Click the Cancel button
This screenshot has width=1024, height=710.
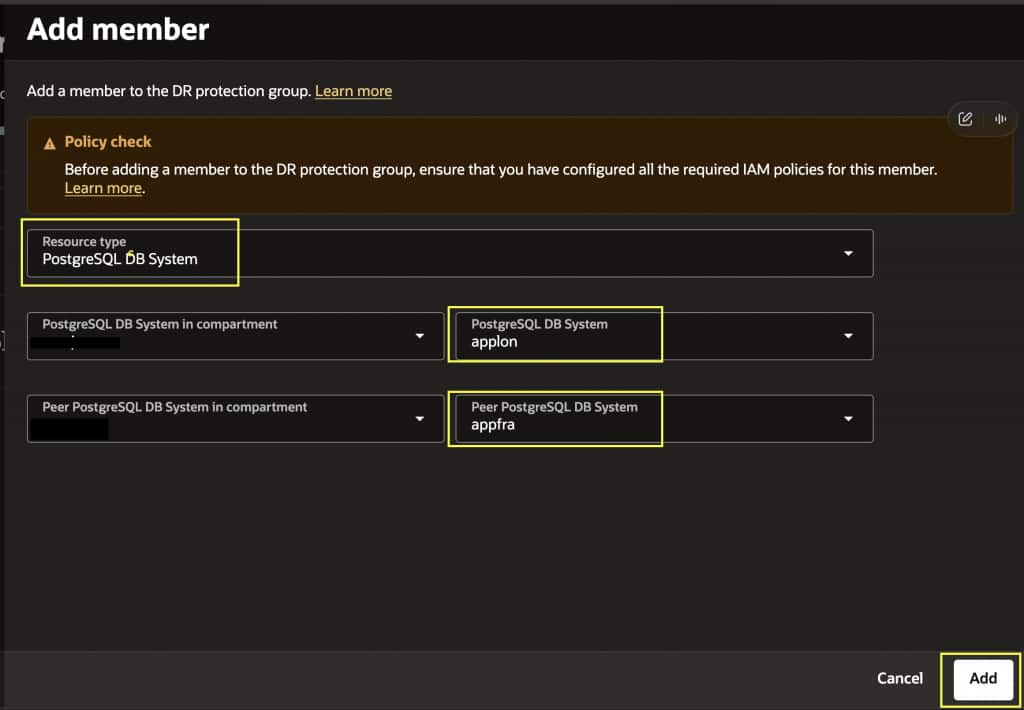click(900, 679)
